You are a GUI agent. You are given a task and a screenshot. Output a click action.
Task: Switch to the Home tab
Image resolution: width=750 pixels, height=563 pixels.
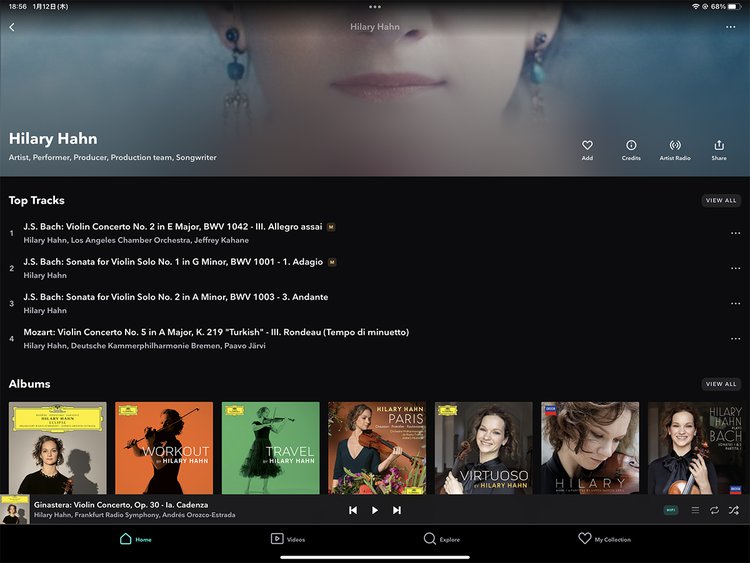click(135, 539)
